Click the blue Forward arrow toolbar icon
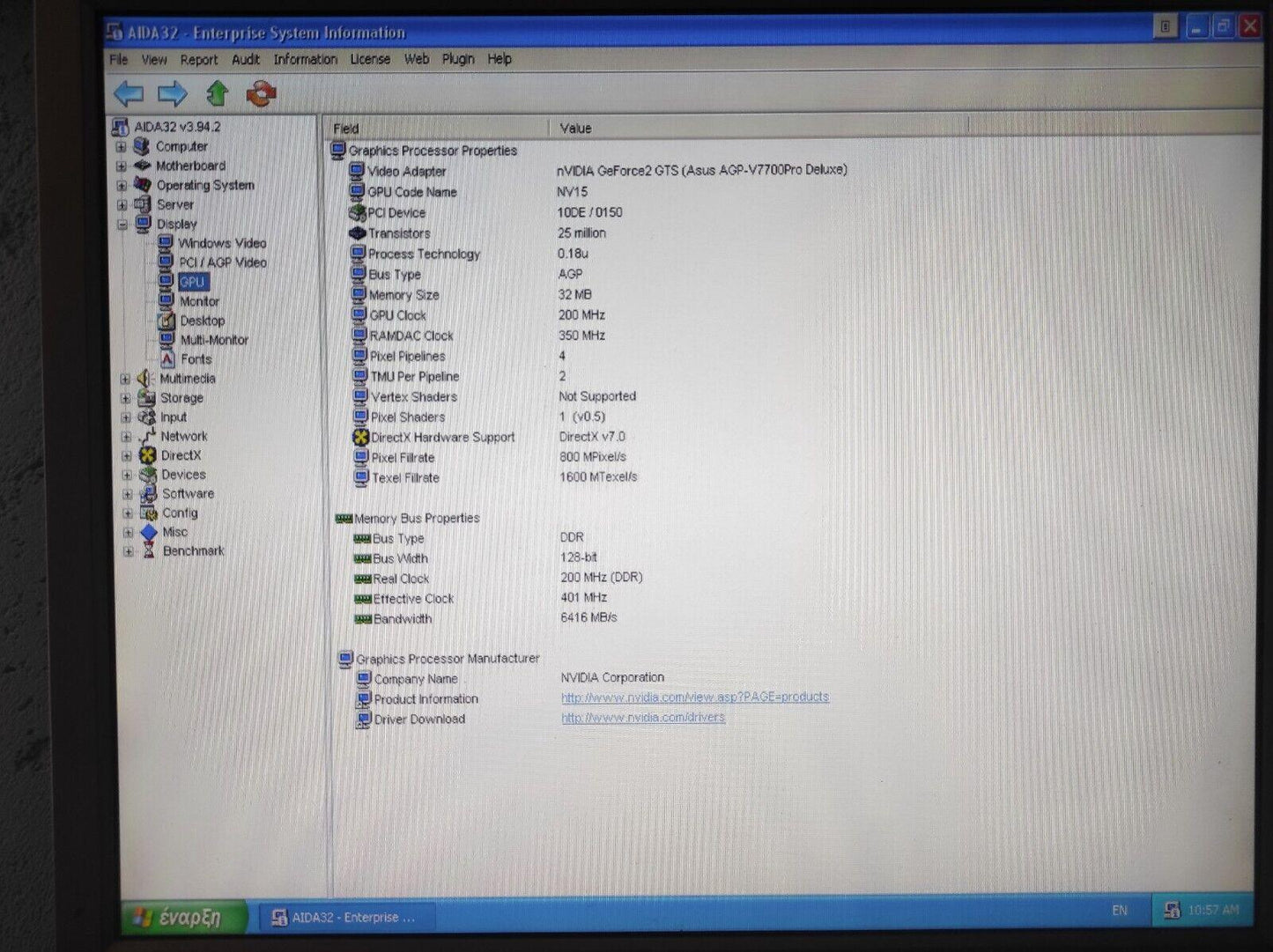 click(x=173, y=93)
